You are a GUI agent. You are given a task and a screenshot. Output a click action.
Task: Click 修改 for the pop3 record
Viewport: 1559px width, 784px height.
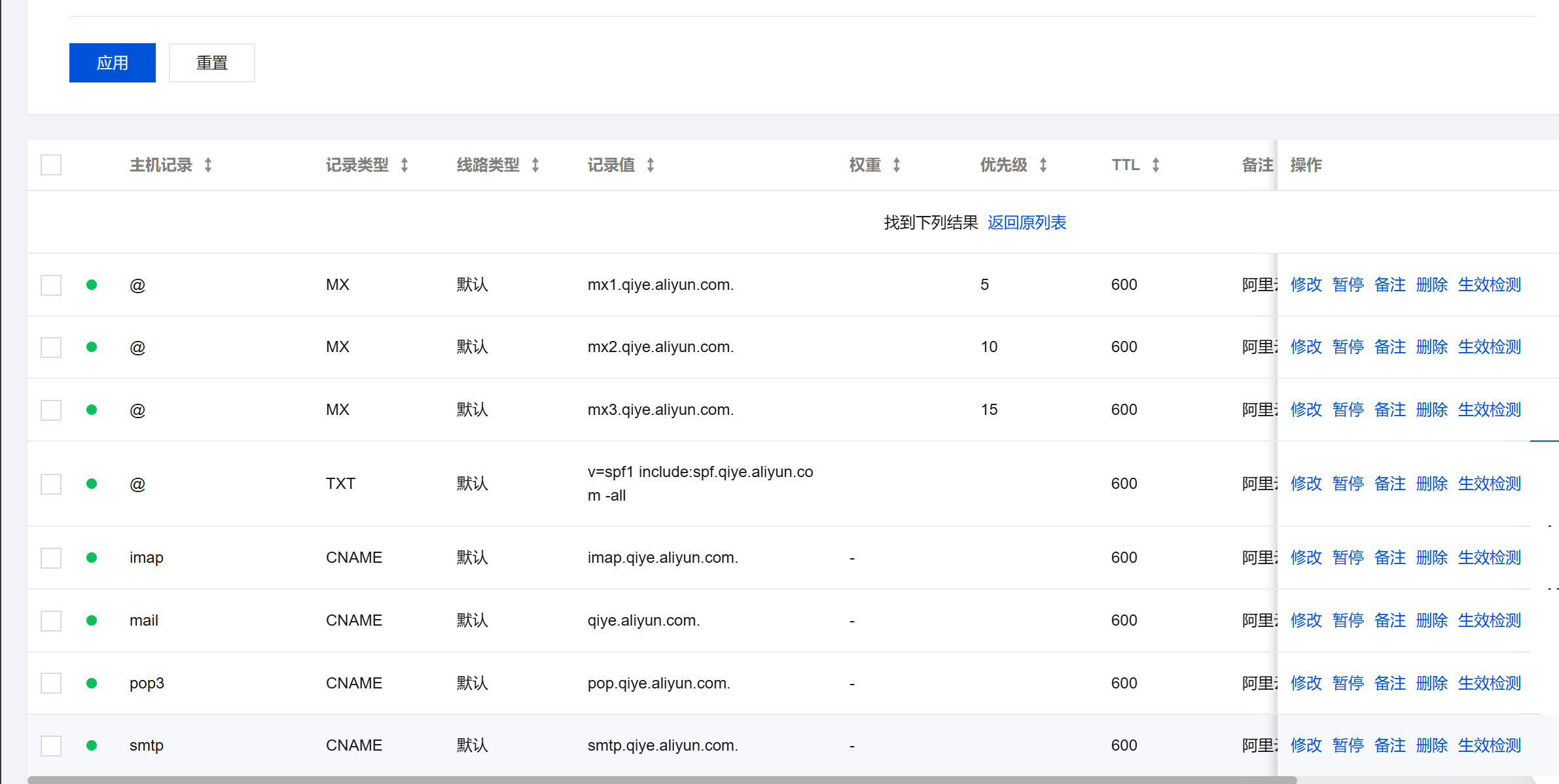(1306, 683)
